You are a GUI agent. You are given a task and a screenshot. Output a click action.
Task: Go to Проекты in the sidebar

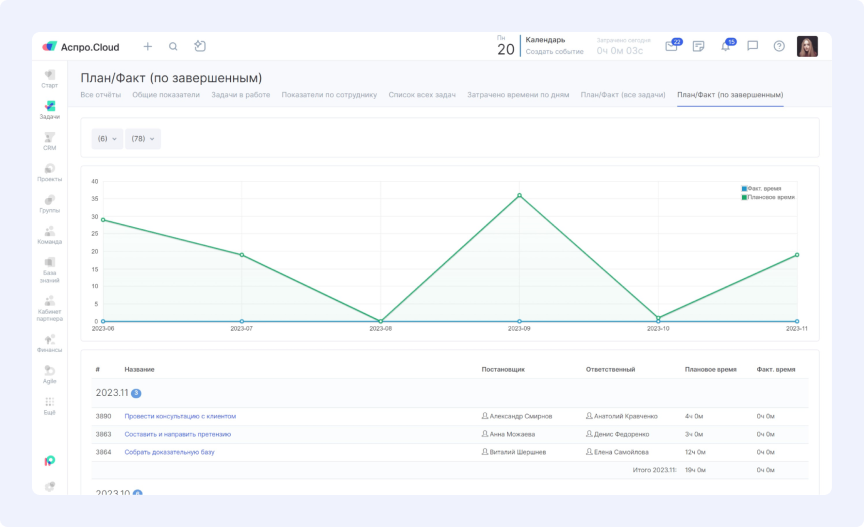[x=50, y=172]
